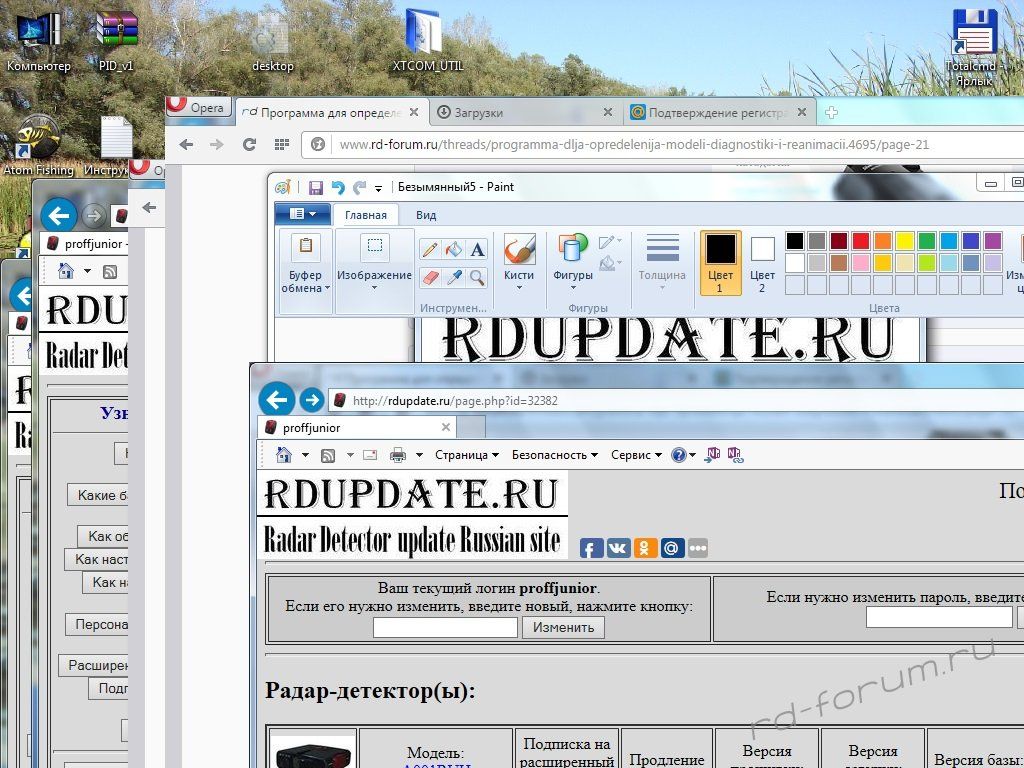Viewport: 1024px width, 768px height.
Task: Pick the red color swatch in palette
Action: [860, 241]
